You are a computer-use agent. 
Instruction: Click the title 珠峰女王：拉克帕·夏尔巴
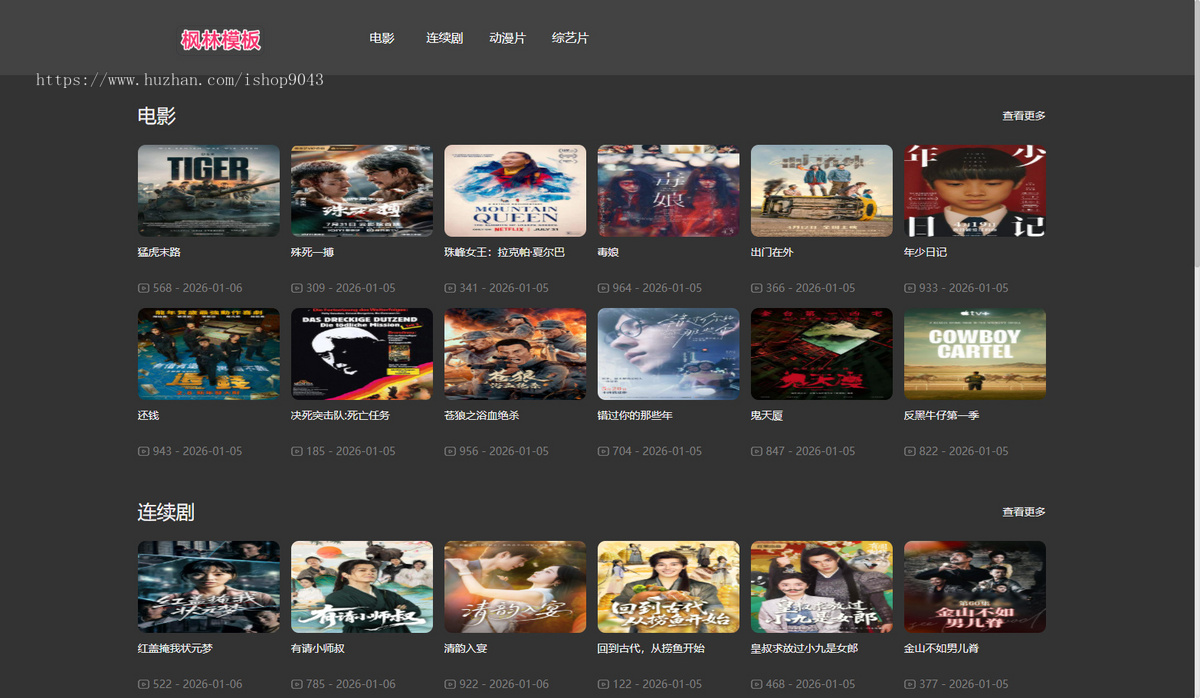[x=504, y=252]
